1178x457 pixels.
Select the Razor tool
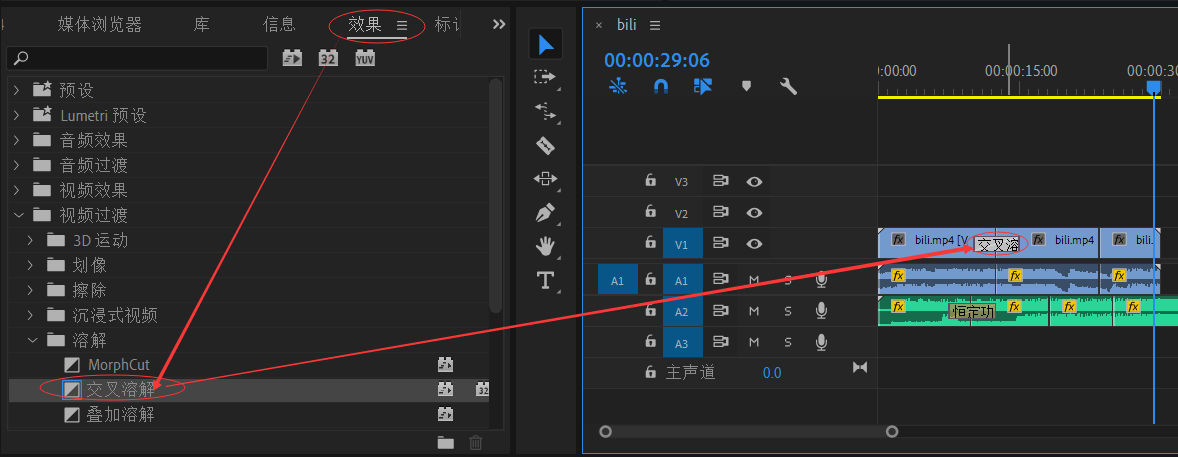pos(545,145)
